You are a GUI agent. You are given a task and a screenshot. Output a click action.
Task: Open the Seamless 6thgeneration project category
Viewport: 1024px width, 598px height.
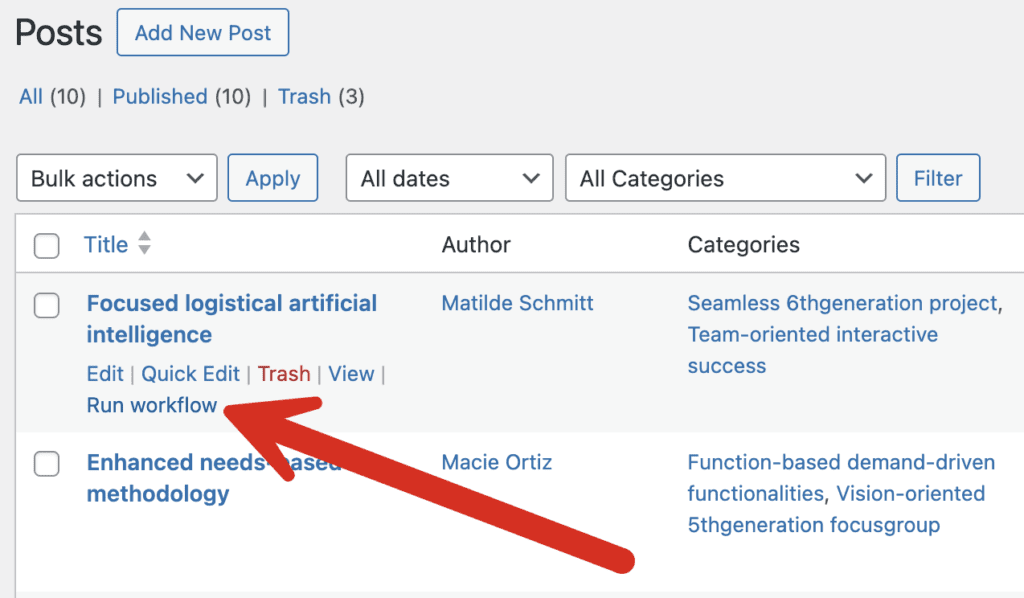tap(843, 303)
